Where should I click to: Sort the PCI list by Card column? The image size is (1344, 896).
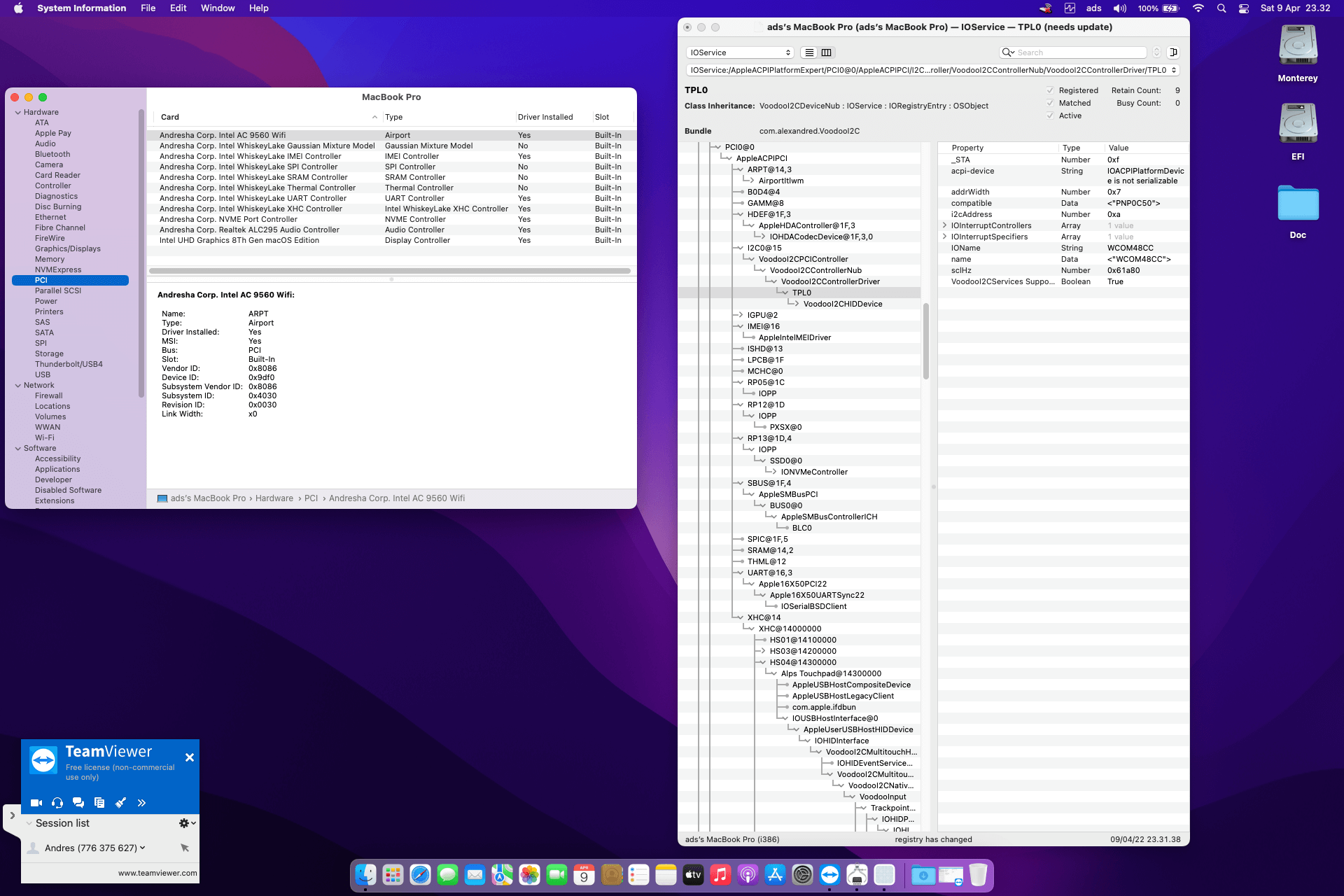pyautogui.click(x=269, y=117)
